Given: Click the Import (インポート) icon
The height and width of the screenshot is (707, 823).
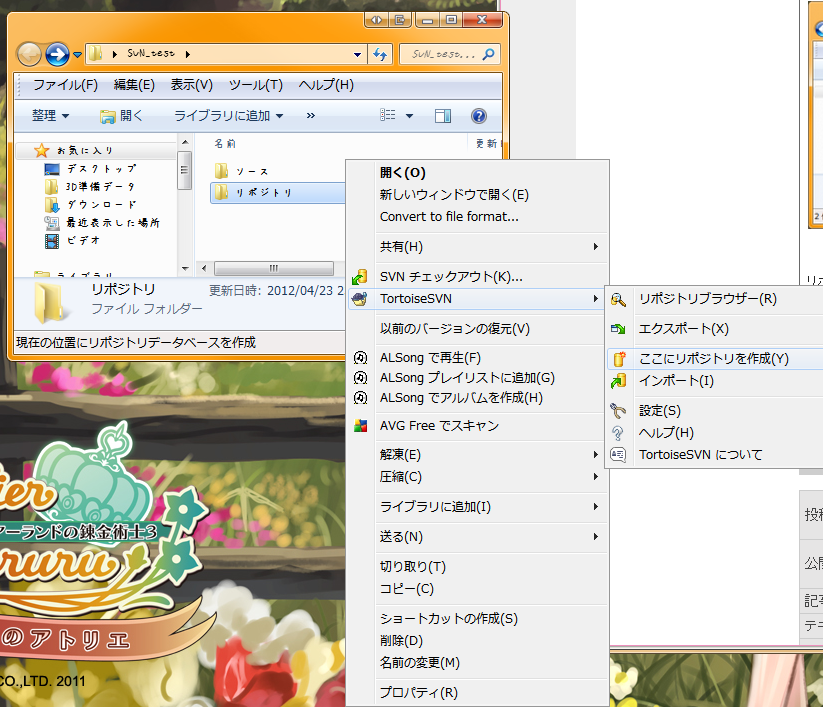Looking at the screenshot, I should (x=618, y=381).
